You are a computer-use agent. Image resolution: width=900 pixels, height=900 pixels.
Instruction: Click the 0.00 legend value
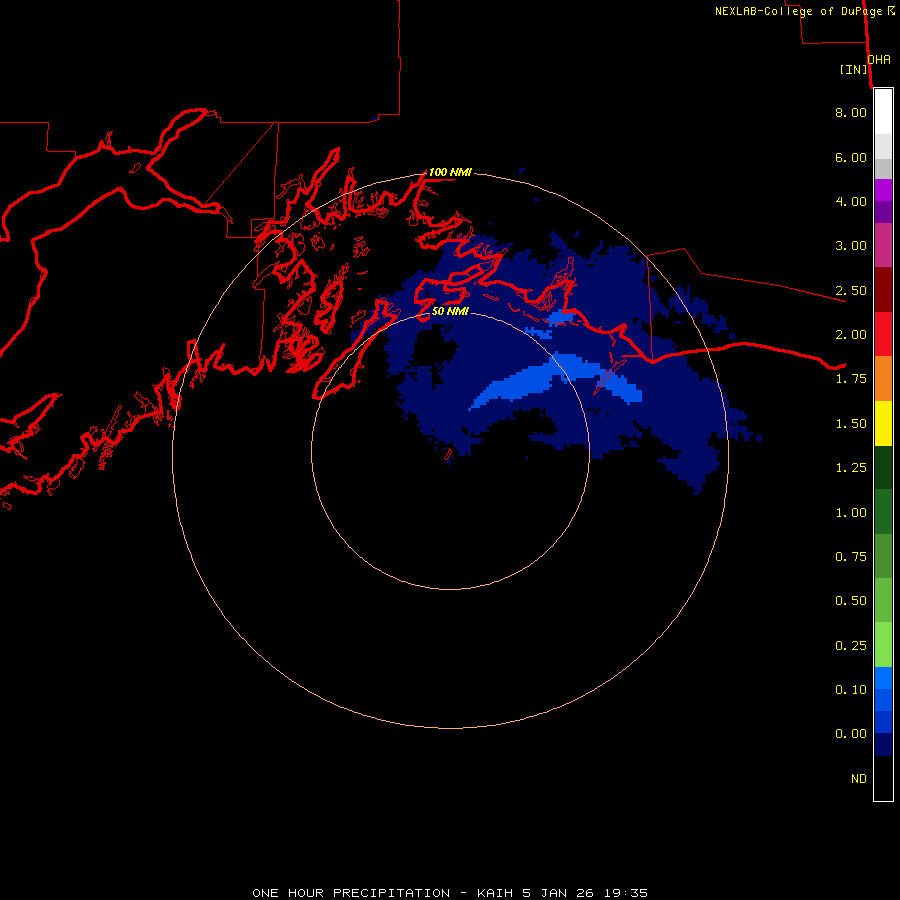coord(851,734)
